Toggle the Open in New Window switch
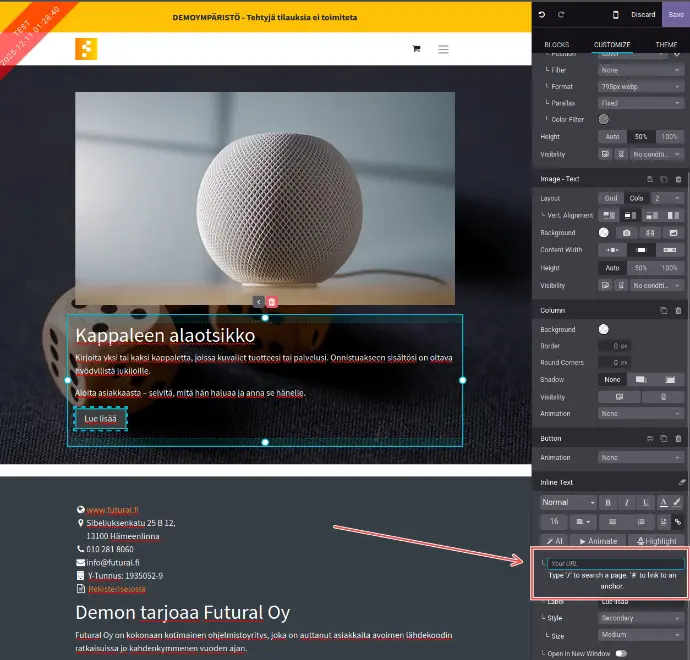 (621, 653)
